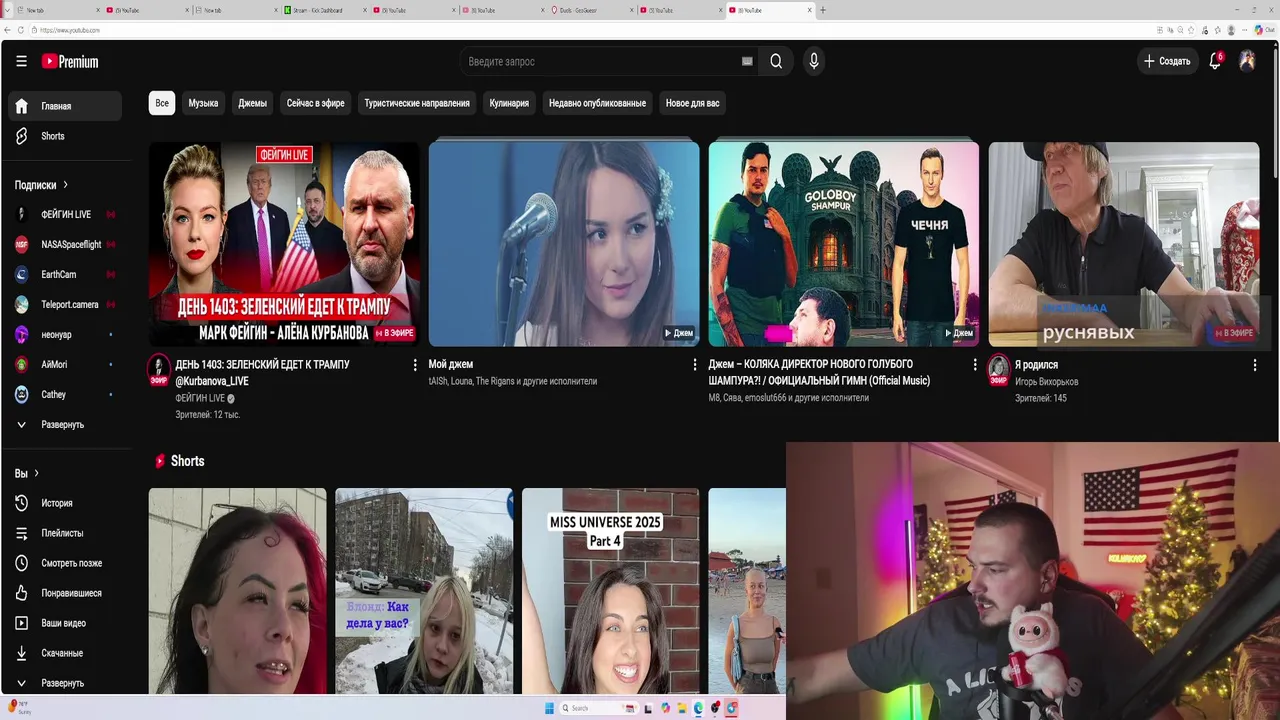Image resolution: width=1280 pixels, height=720 pixels.
Task: Open the Мой джем title link
Action: pyautogui.click(x=451, y=364)
